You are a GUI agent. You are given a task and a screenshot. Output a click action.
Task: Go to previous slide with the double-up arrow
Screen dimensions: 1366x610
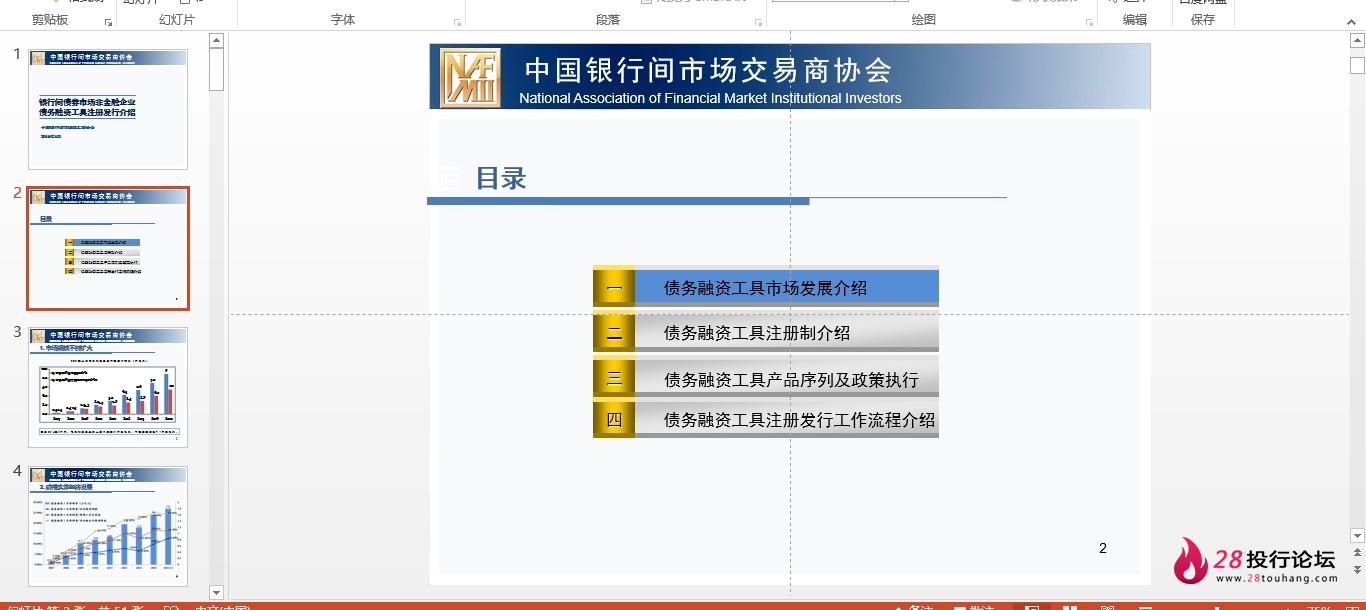point(1357,553)
